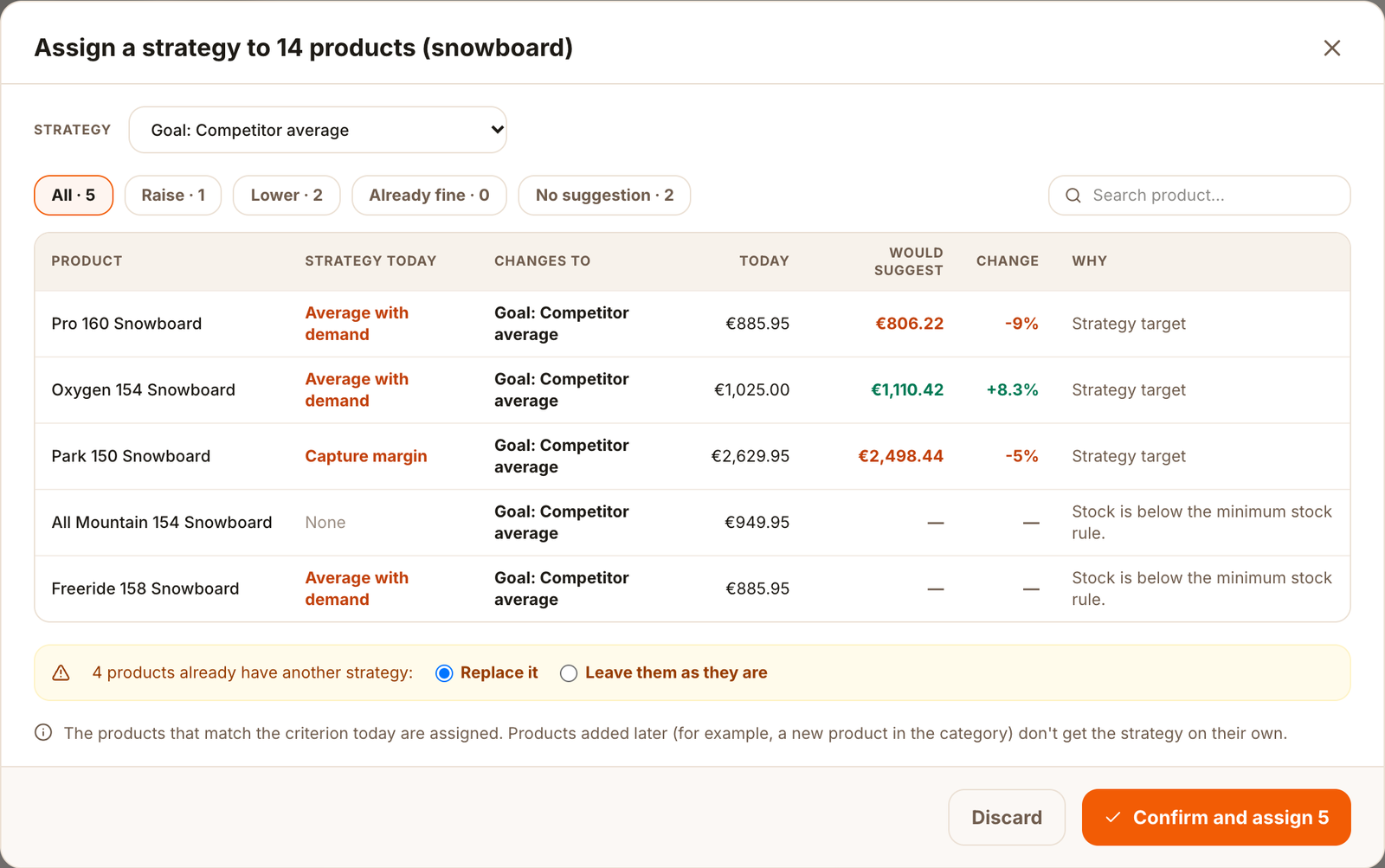
Task: Focus the Search product field
Action: pos(1200,196)
